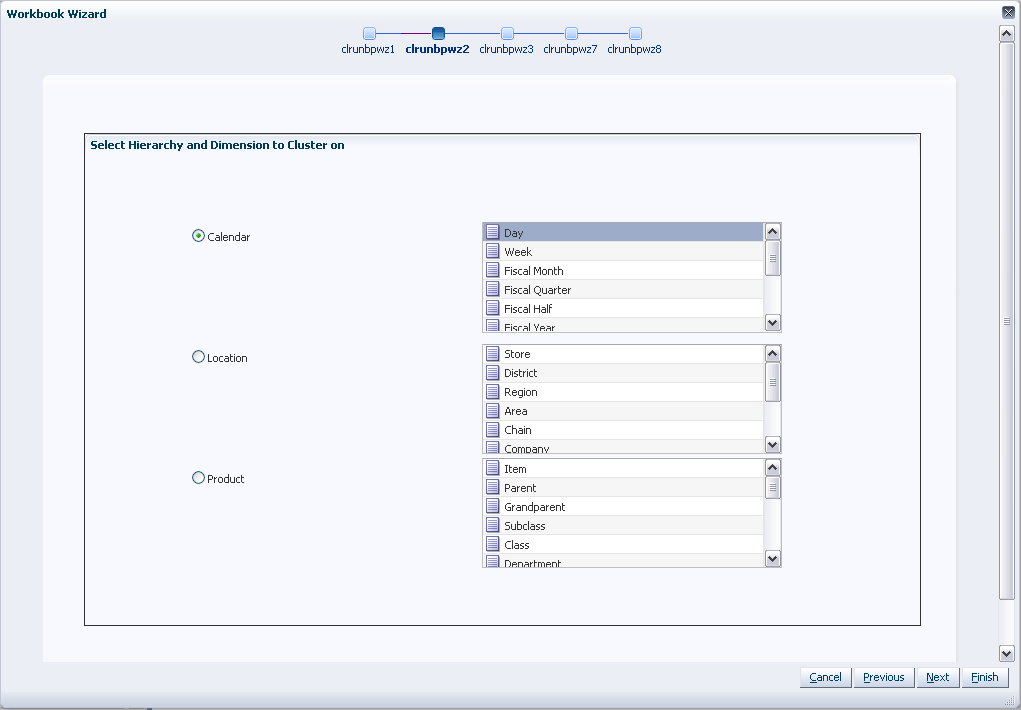Select Parent in the Product list
The image size is (1021, 710).
coord(623,487)
